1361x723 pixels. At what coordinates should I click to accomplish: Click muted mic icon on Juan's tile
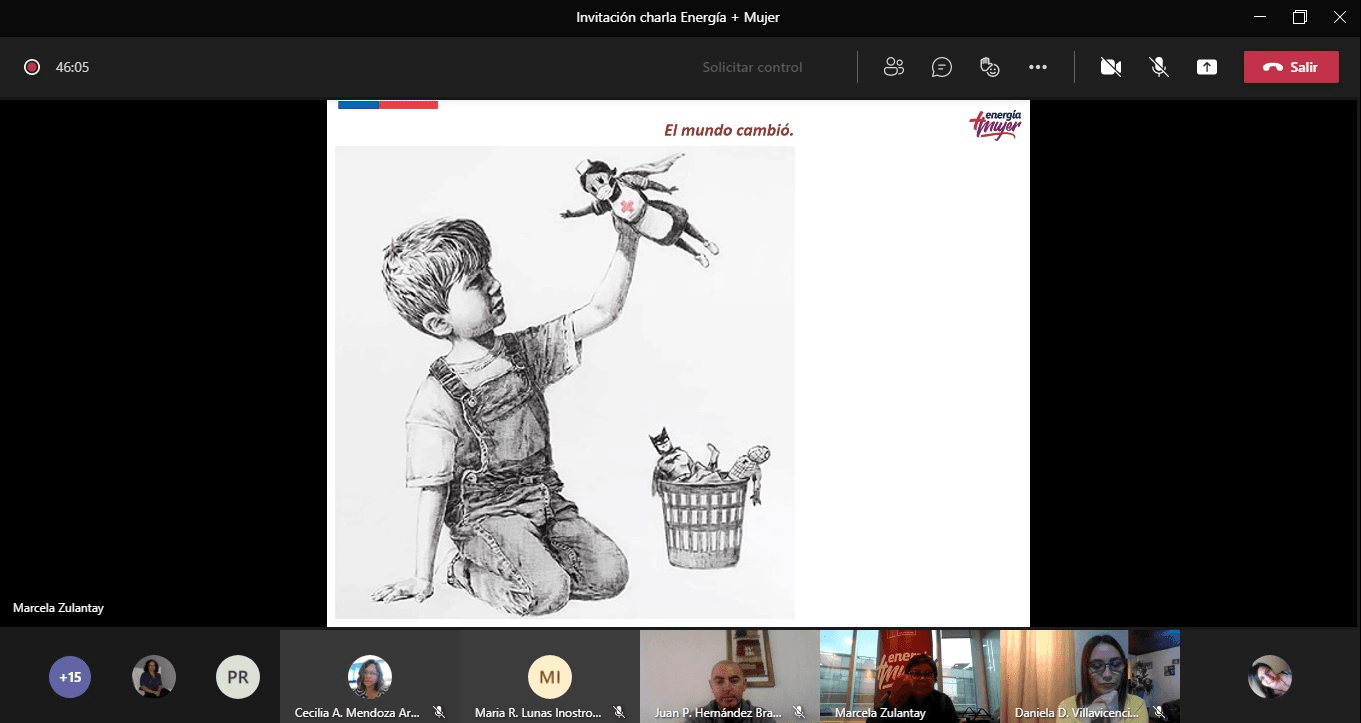pos(799,712)
